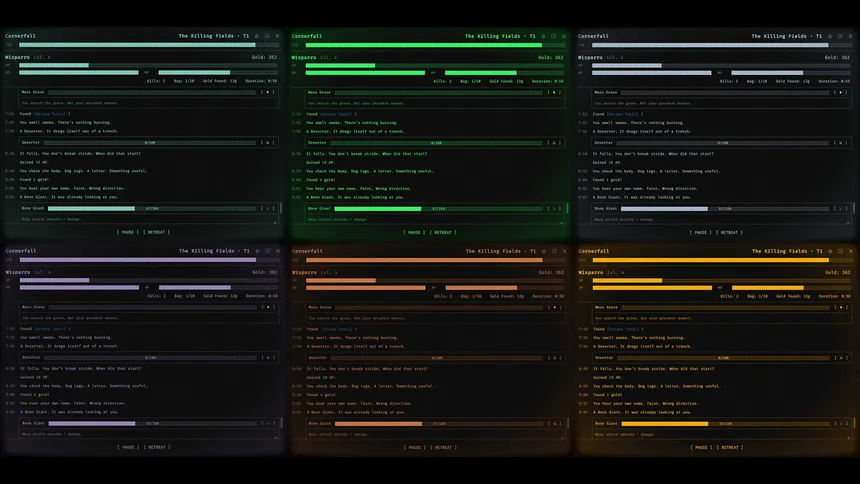The height and width of the screenshot is (484, 860).
Task: Click Mass Grave dot icon in teal panel
Action: tap(265, 92)
